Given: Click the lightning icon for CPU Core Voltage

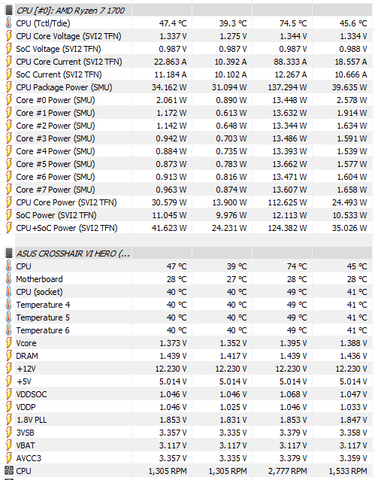Looking at the screenshot, I should [x=9, y=36].
